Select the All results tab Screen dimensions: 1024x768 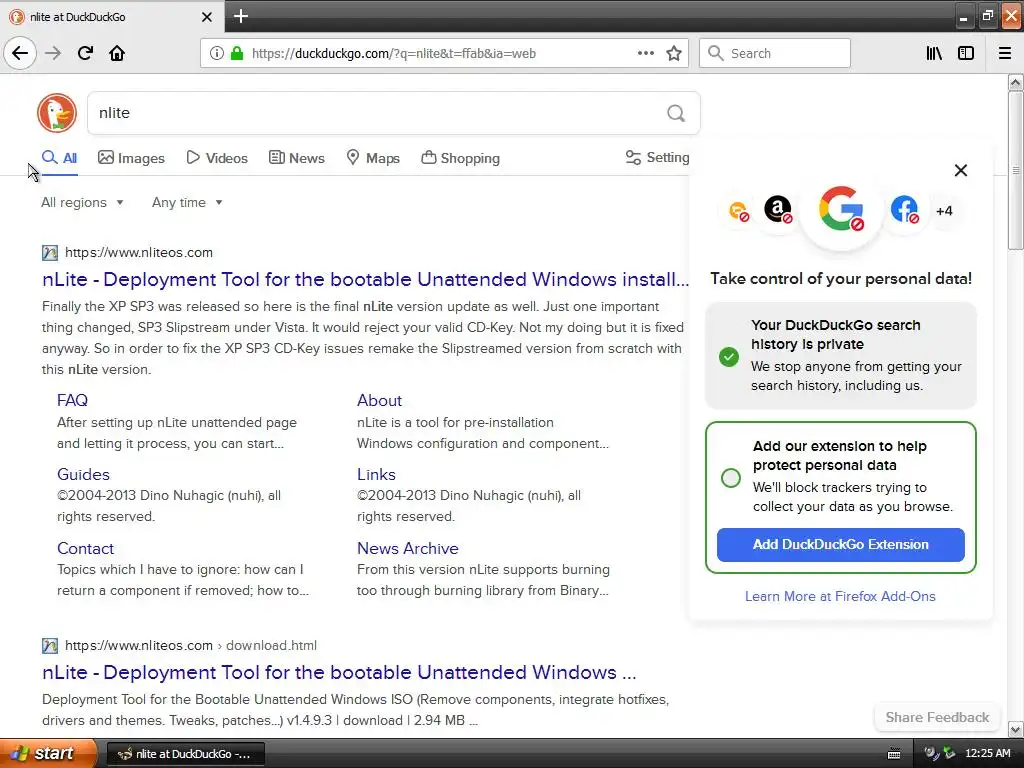click(59, 158)
